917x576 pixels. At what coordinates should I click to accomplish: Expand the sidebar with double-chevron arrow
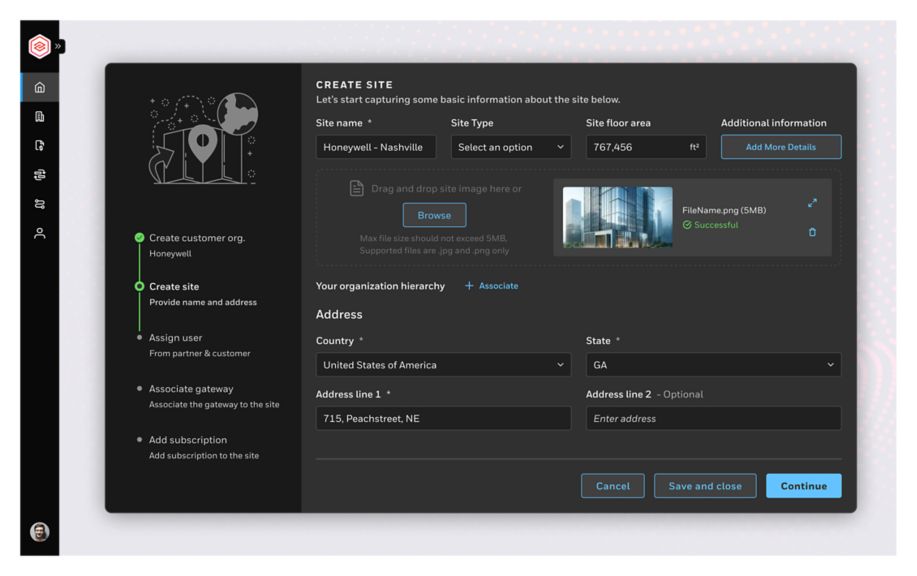pyautogui.click(x=59, y=46)
